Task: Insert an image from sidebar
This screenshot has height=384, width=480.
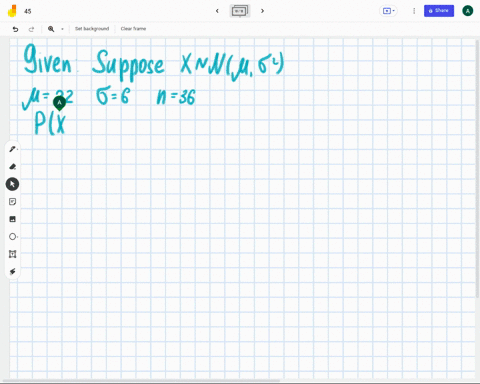Action: (x=12, y=219)
